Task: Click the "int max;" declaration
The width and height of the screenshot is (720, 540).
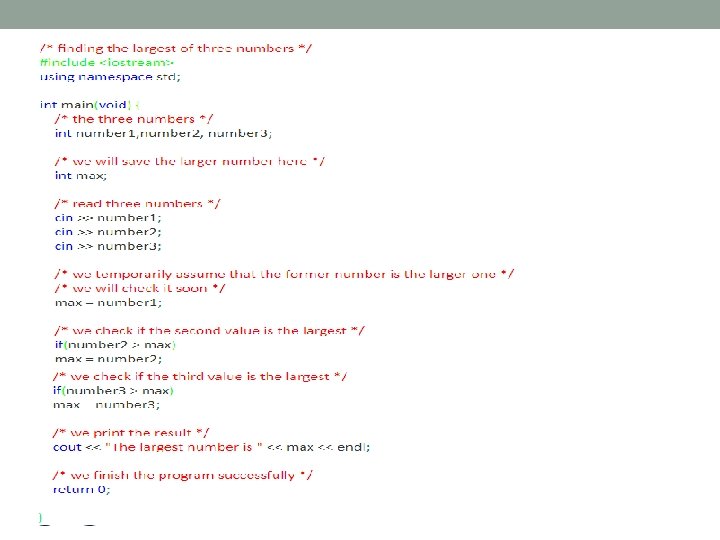Action: click(81, 176)
